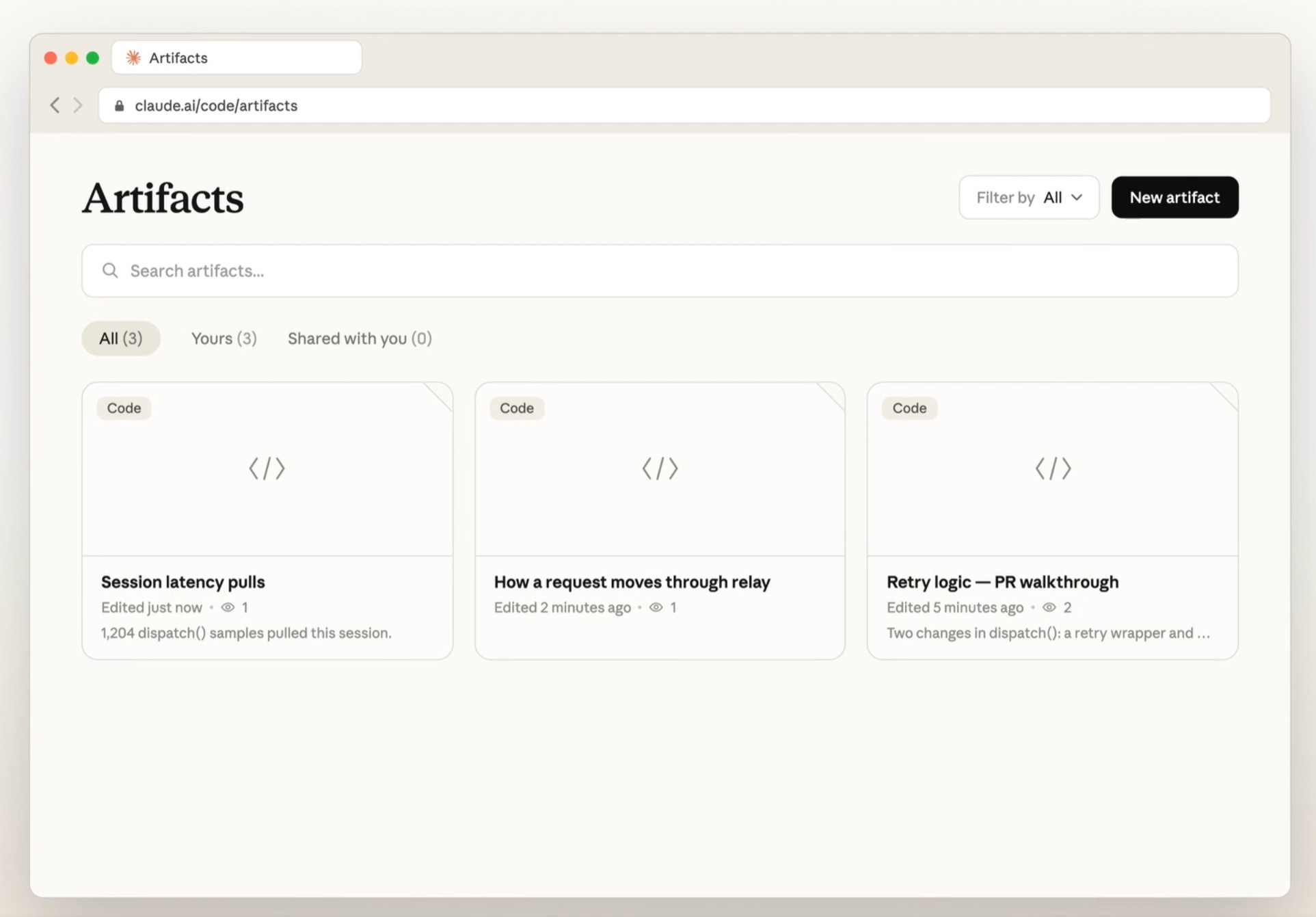Screen dimensions: 1316x917
Task: Open the Session latency pulls card title
Action: (183, 582)
